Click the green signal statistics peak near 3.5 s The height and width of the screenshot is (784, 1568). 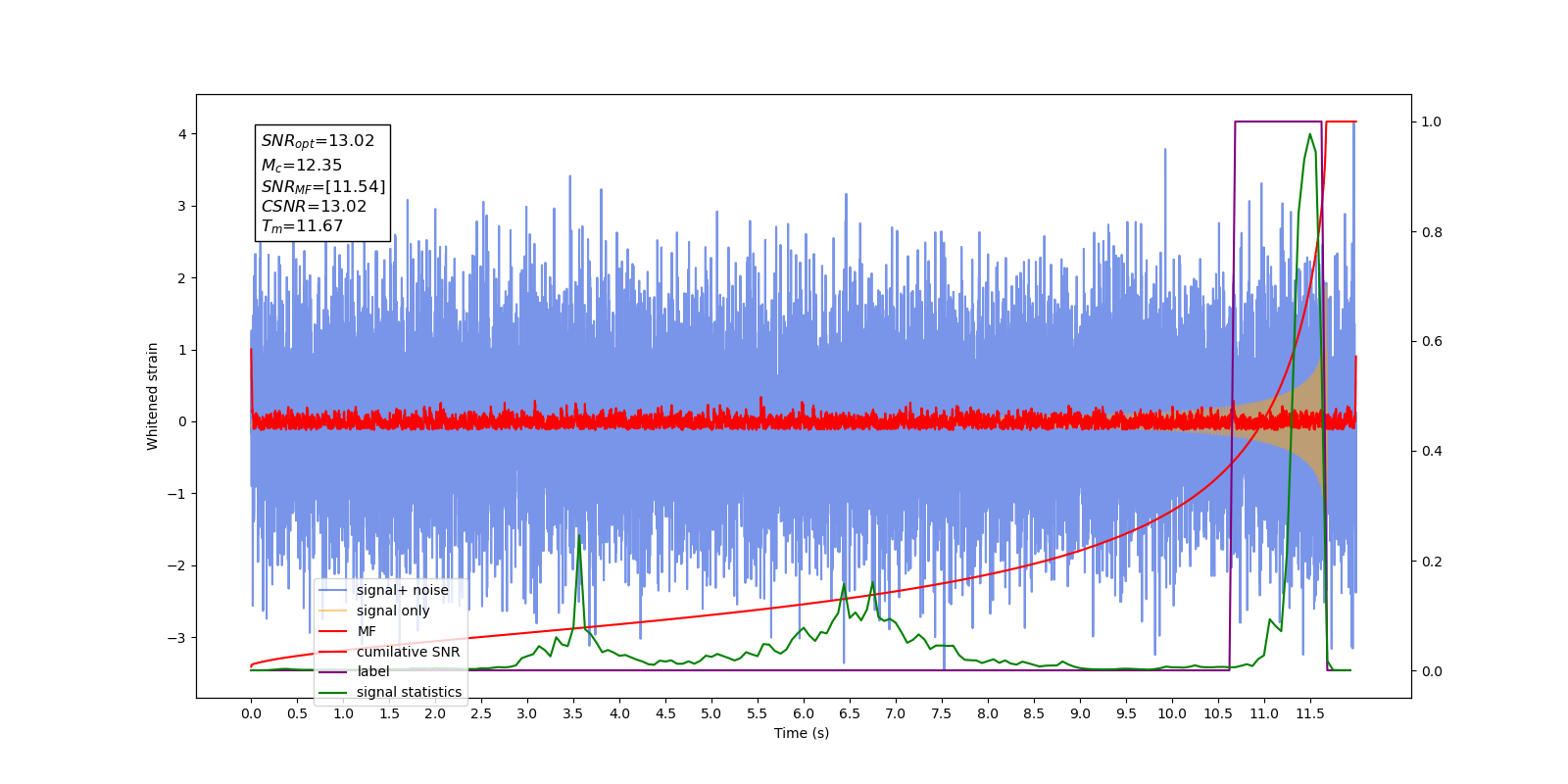tap(578, 536)
